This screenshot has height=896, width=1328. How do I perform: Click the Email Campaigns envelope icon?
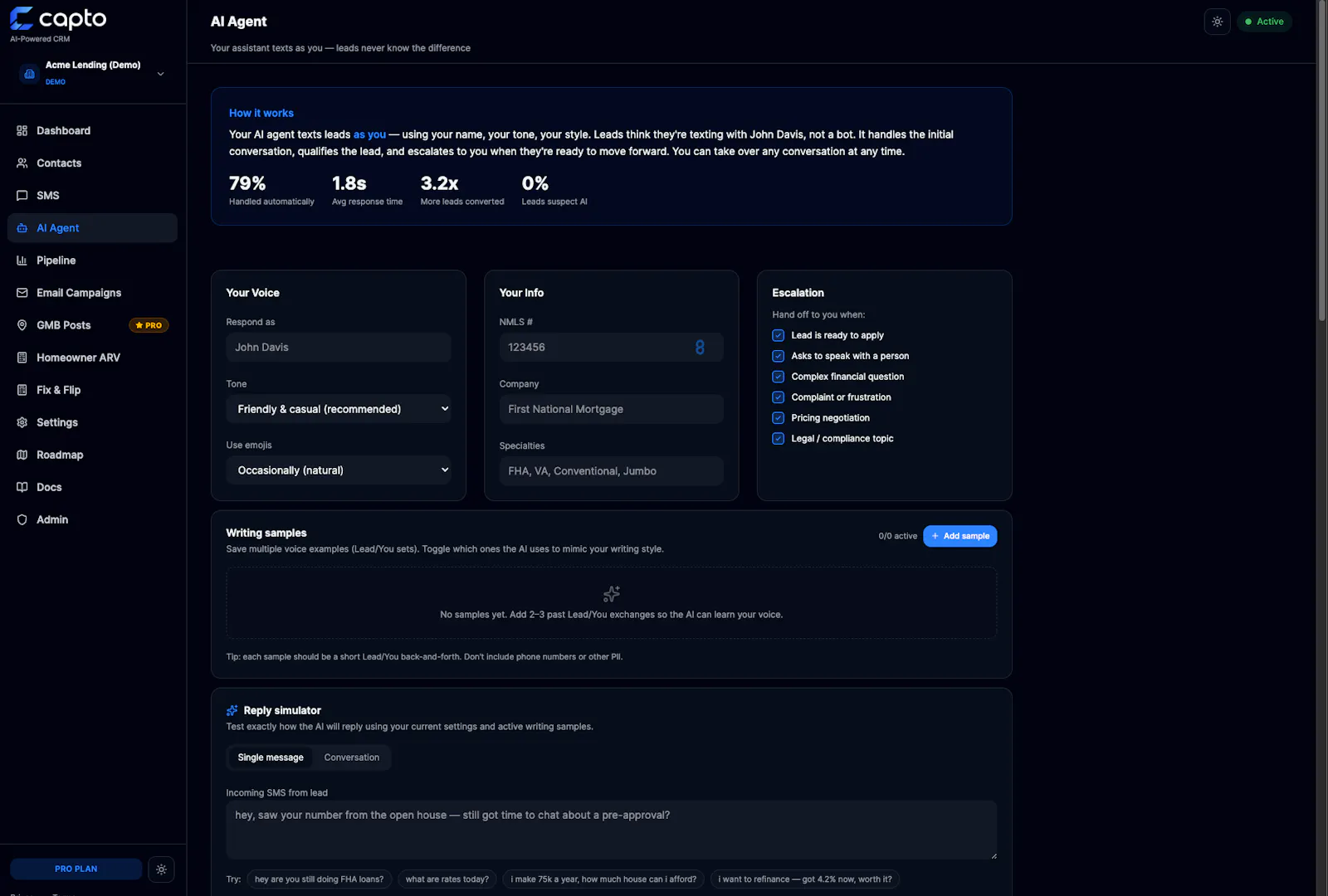[x=22, y=293]
